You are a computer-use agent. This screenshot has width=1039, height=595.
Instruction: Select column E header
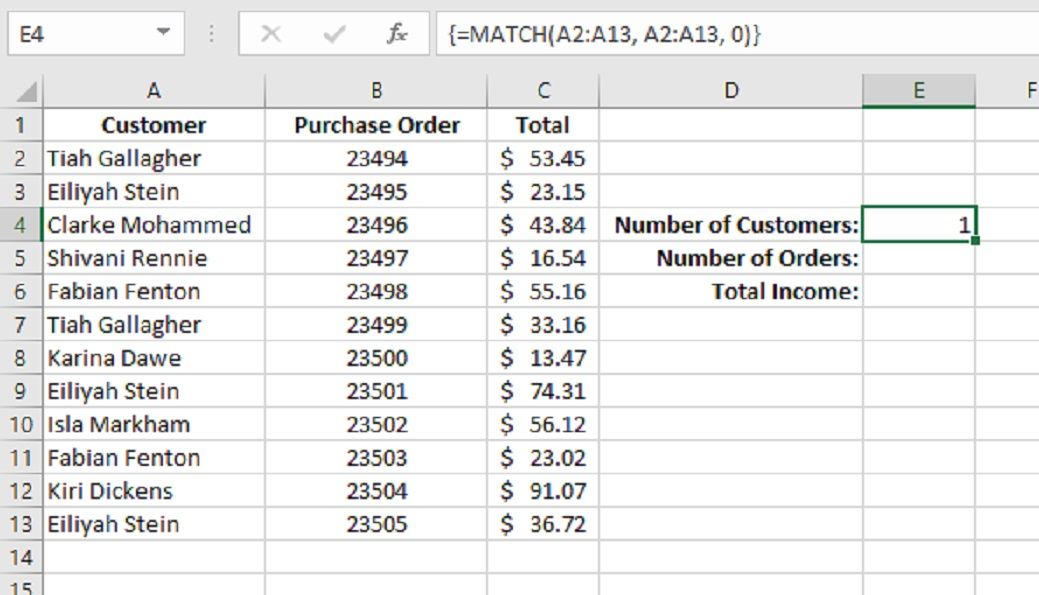[919, 91]
